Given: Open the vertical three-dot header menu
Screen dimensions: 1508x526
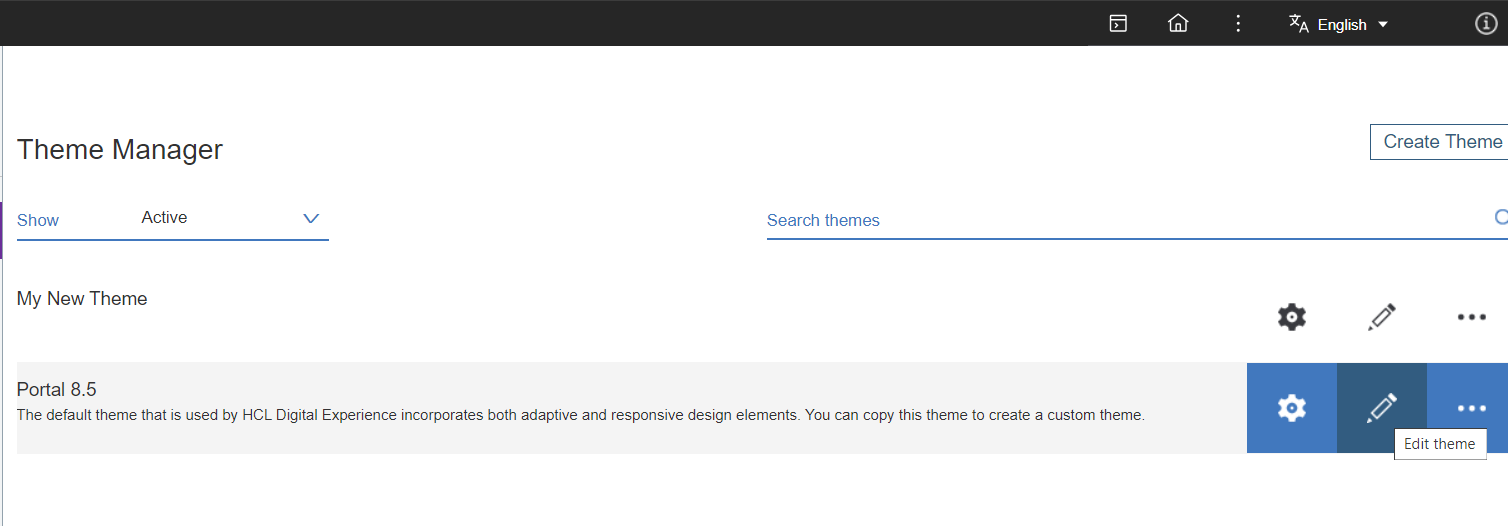Looking at the screenshot, I should pos(1238,24).
